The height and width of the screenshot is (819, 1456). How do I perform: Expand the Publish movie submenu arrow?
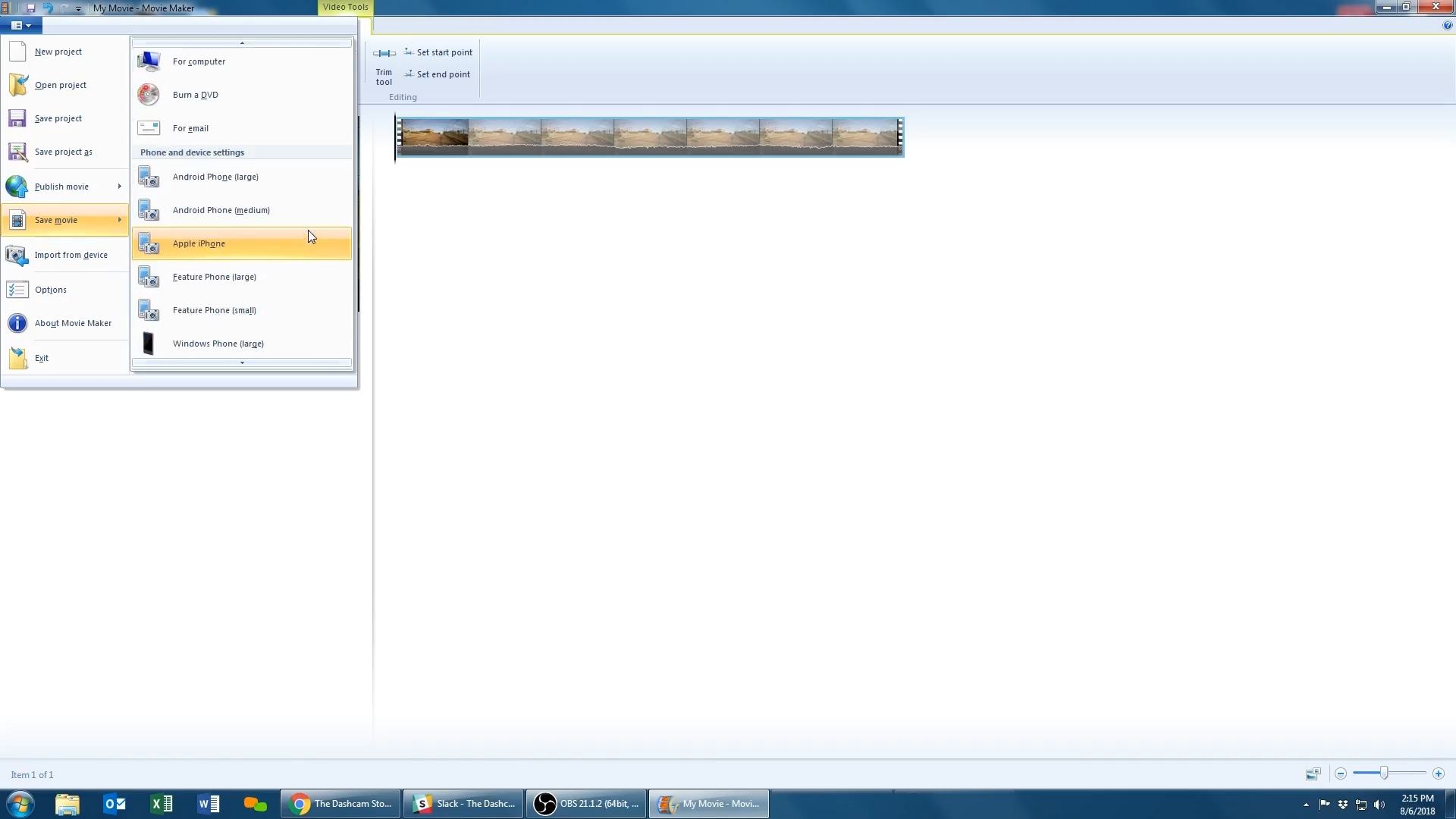pyautogui.click(x=119, y=187)
